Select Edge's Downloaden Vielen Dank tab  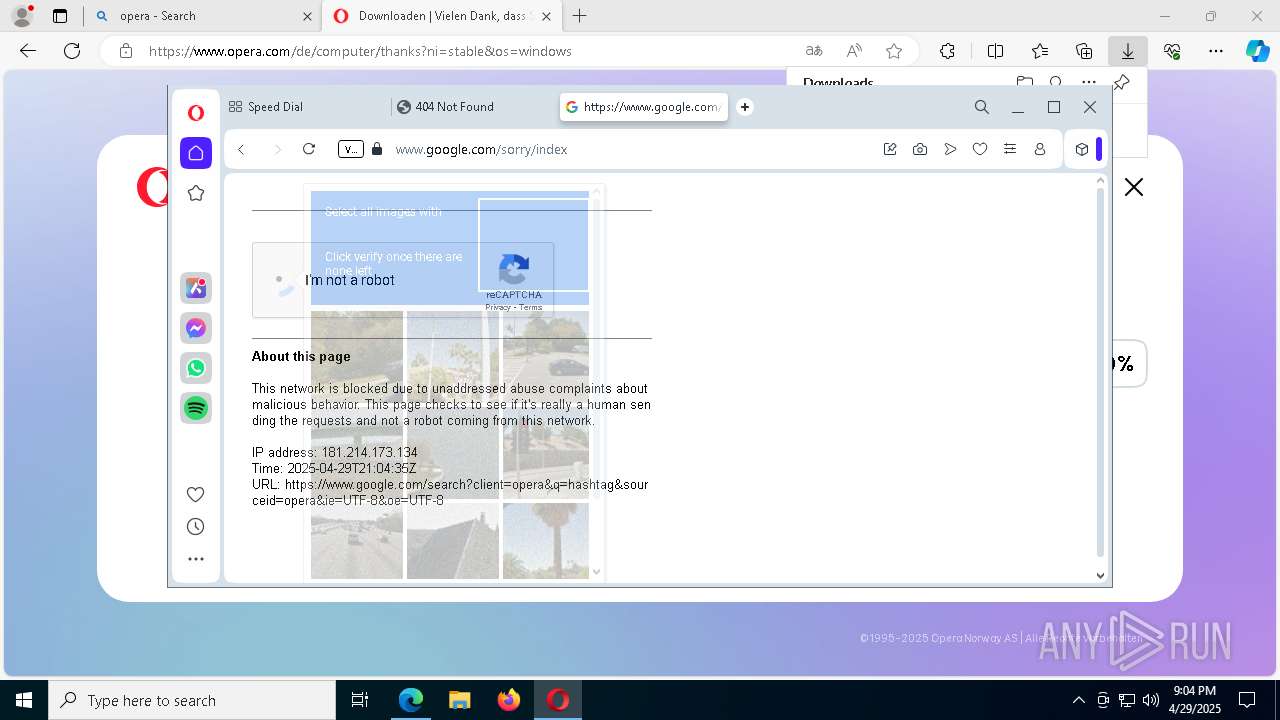[x=441, y=16]
